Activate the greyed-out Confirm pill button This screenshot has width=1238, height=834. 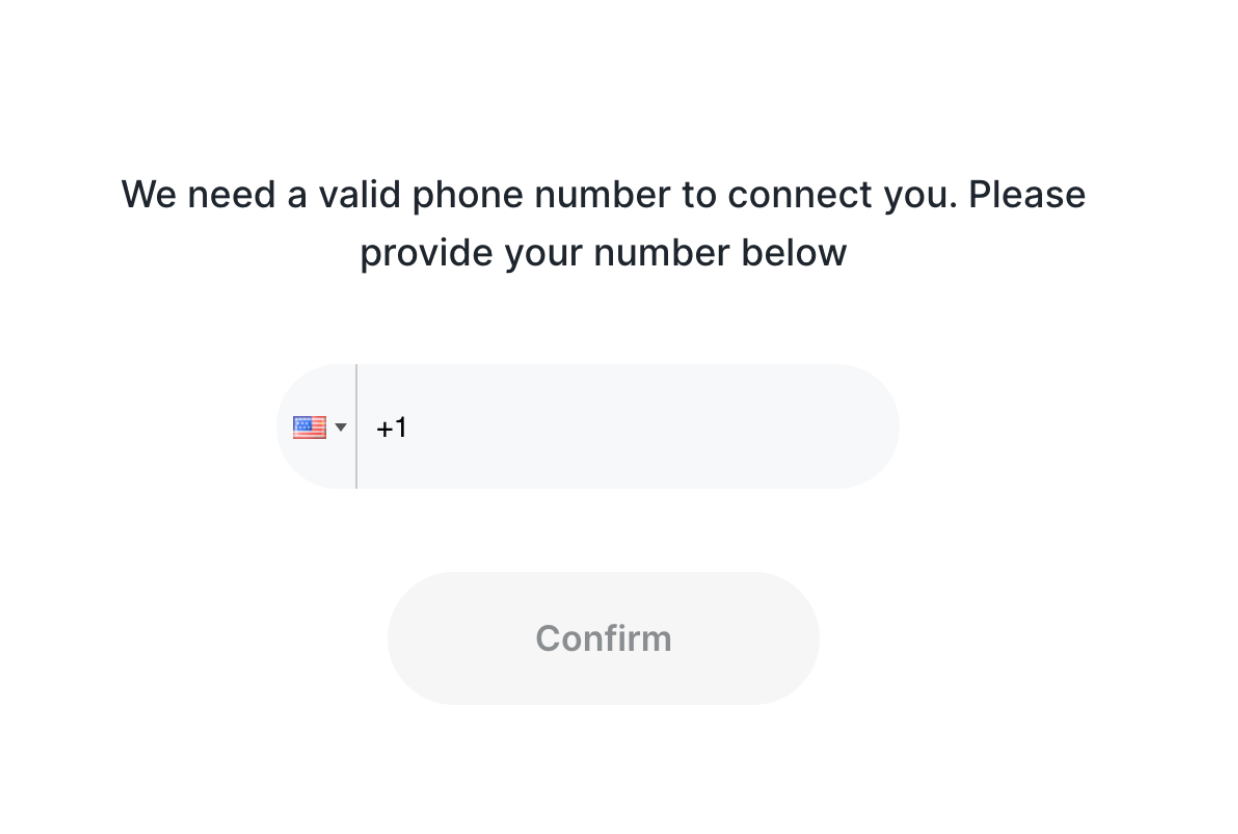click(x=603, y=638)
